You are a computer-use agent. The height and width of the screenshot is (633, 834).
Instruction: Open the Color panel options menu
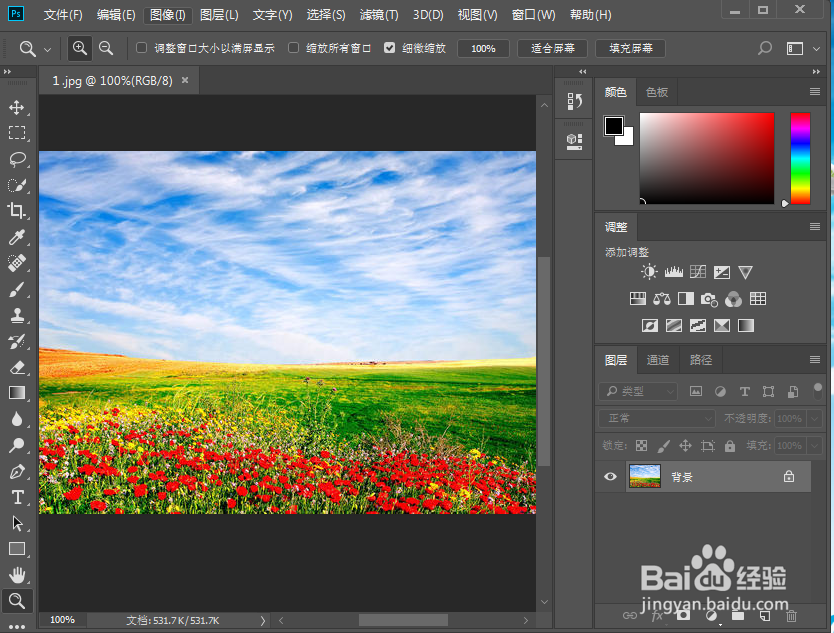click(x=814, y=92)
